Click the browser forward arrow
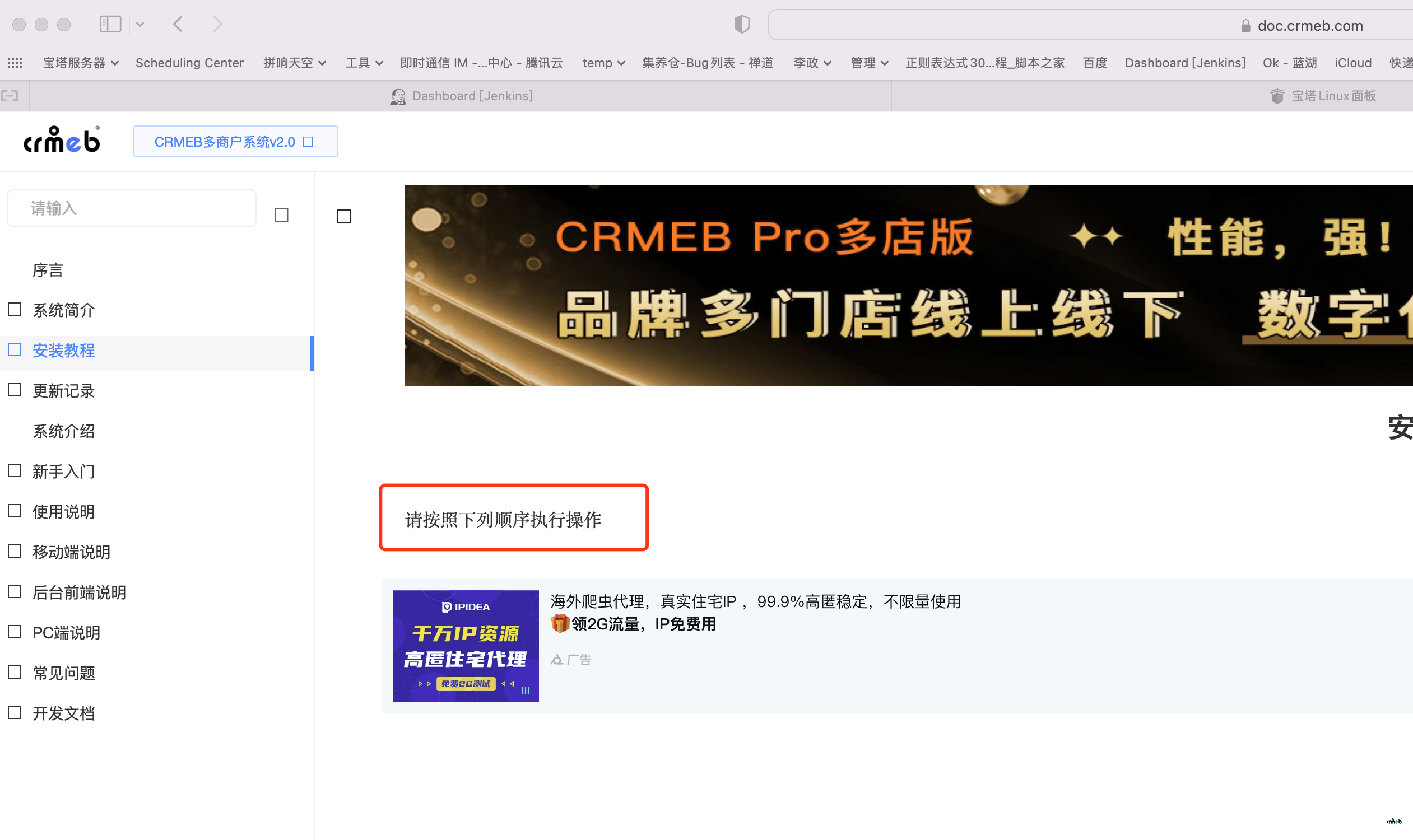 pos(217,24)
